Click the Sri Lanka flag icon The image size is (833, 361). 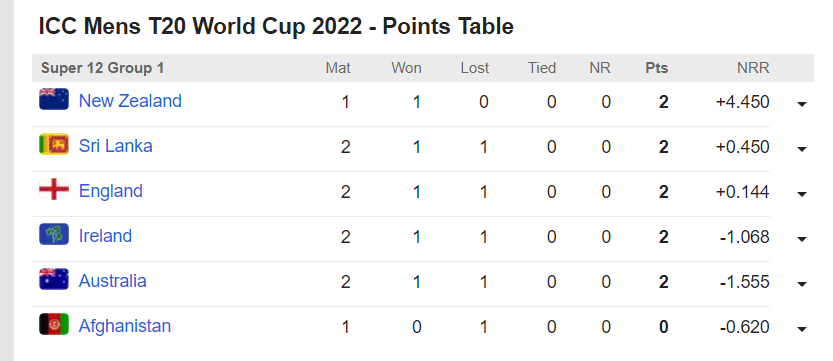tap(54, 144)
